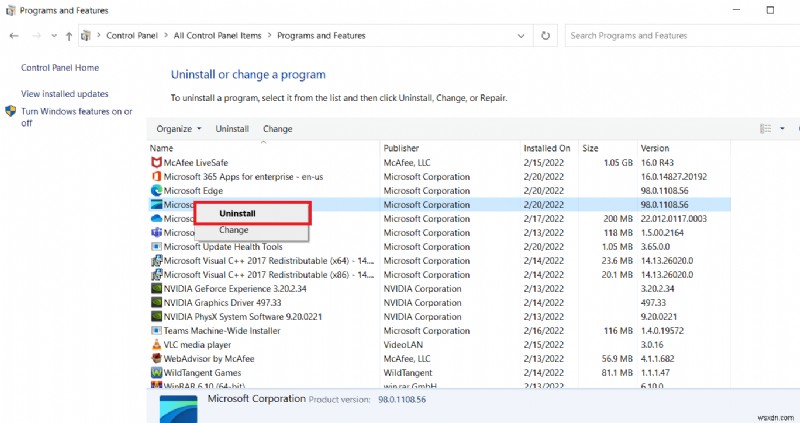The width and height of the screenshot is (800, 423).
Task: Click the Programs and Features title bar icon
Action: 10,10
